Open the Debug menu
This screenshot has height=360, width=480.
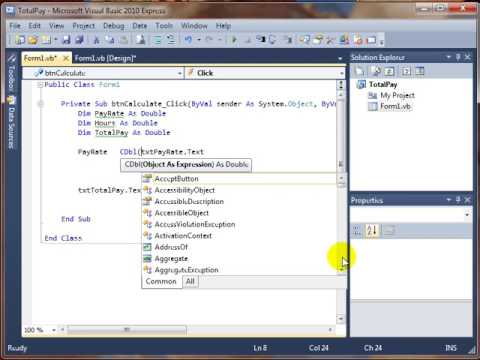tap(114, 26)
